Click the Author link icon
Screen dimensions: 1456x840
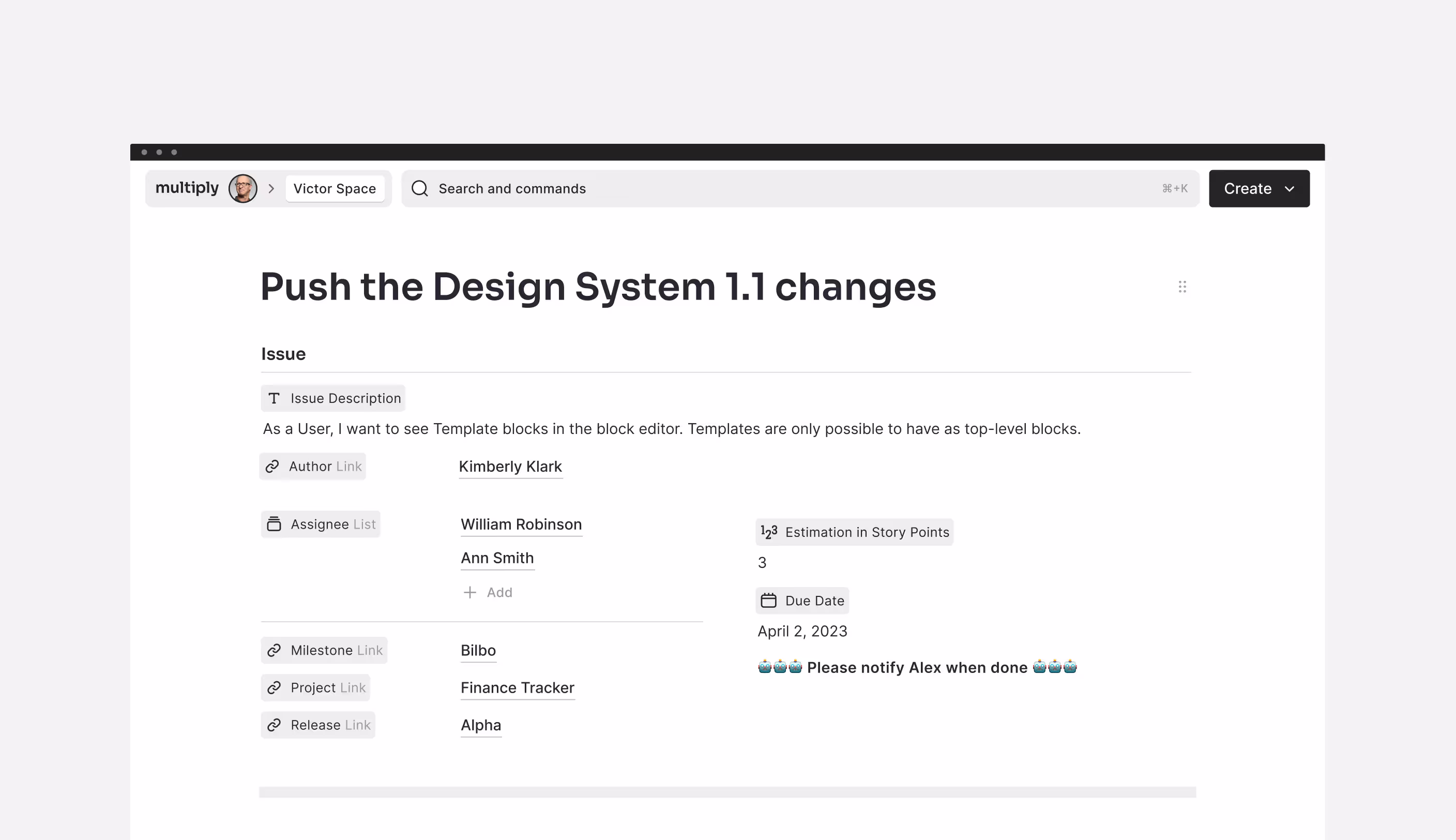pyautogui.click(x=272, y=466)
